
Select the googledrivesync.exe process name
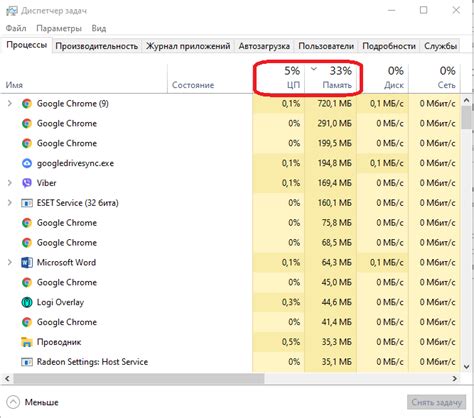click(x=75, y=163)
